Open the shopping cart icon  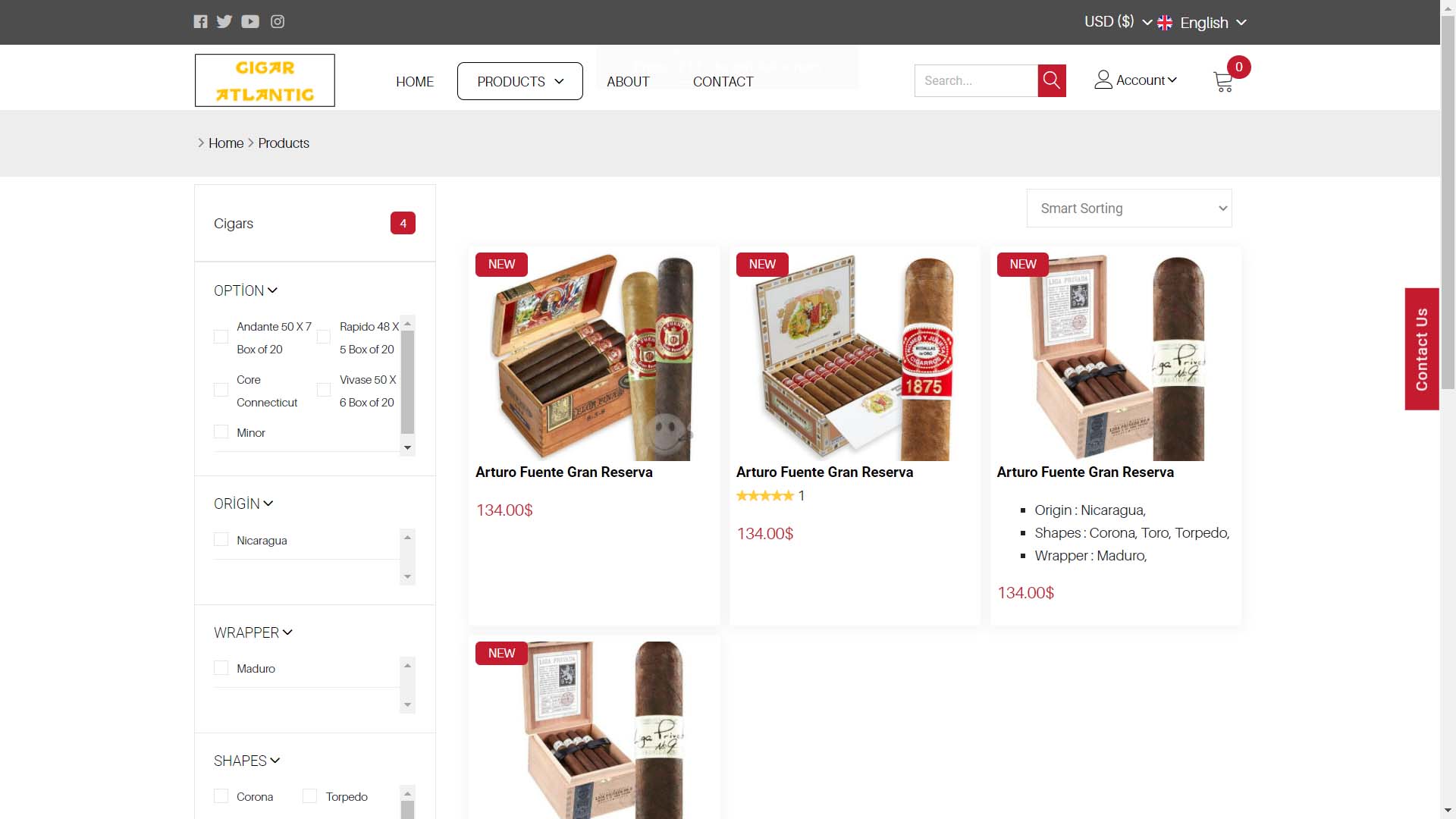pyautogui.click(x=1222, y=82)
